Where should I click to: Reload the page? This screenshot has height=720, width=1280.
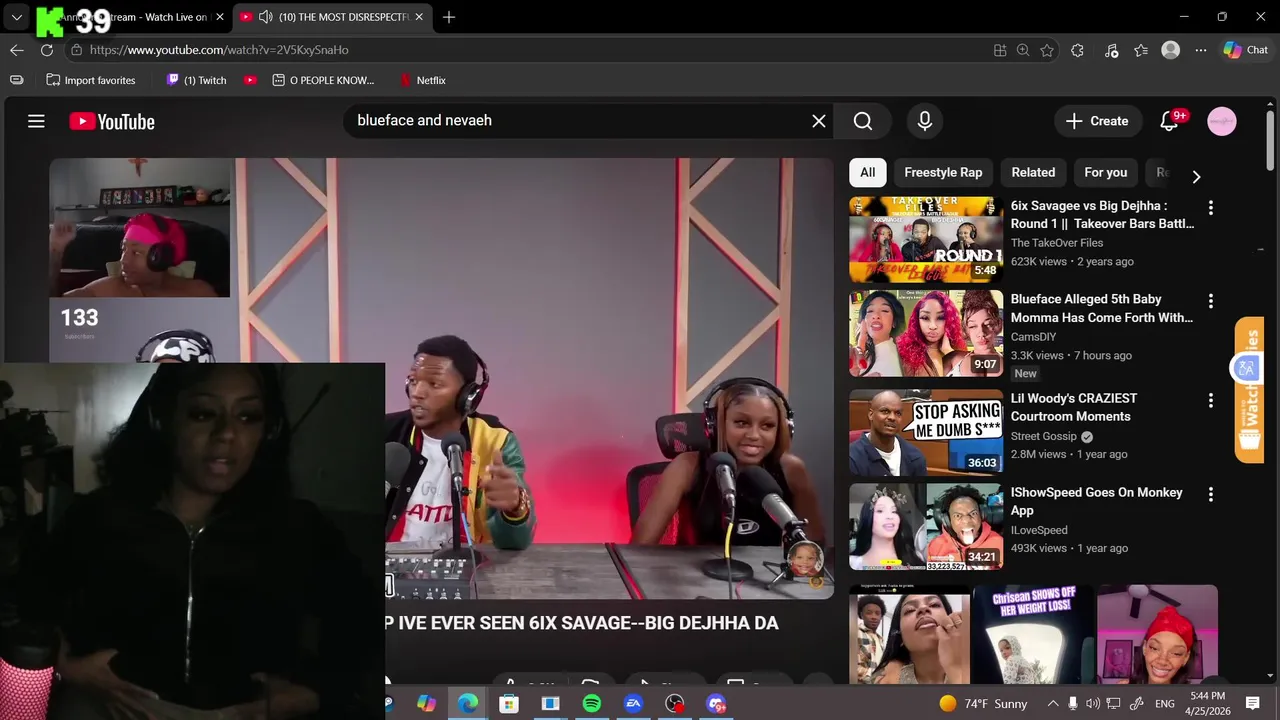click(47, 50)
